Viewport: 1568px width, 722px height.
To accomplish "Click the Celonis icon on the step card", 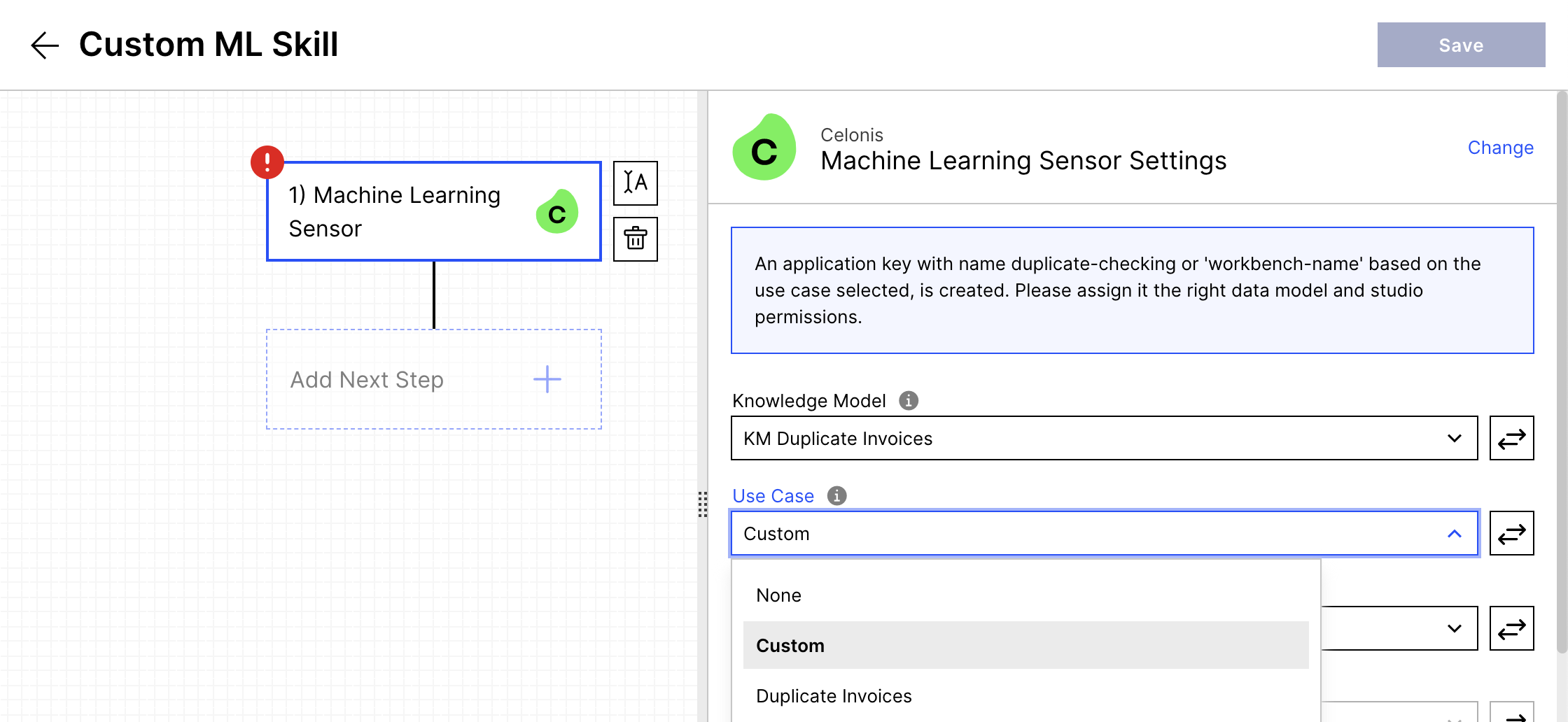I will coord(557,211).
